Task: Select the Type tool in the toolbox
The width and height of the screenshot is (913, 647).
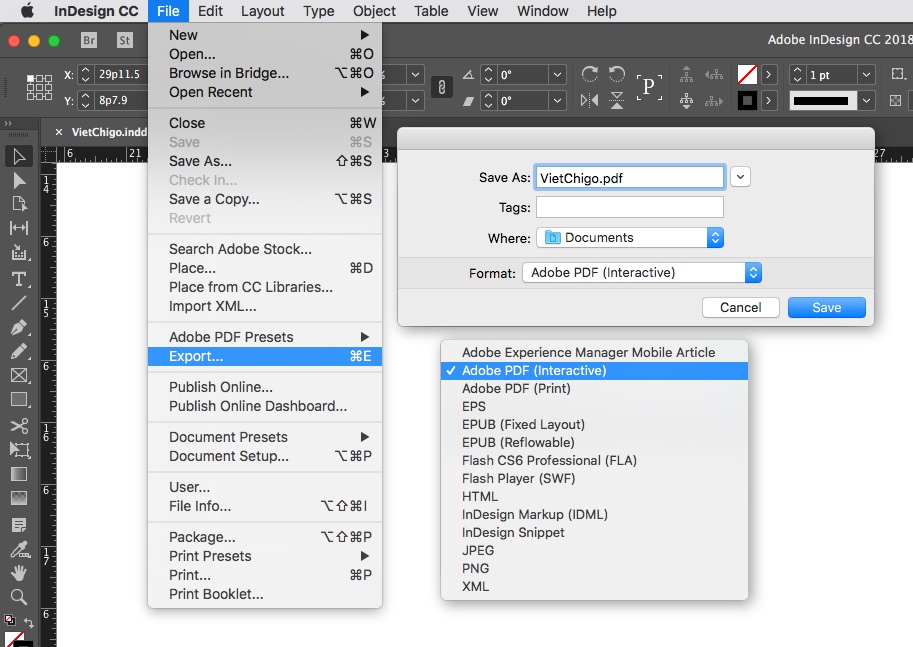Action: tap(18, 278)
